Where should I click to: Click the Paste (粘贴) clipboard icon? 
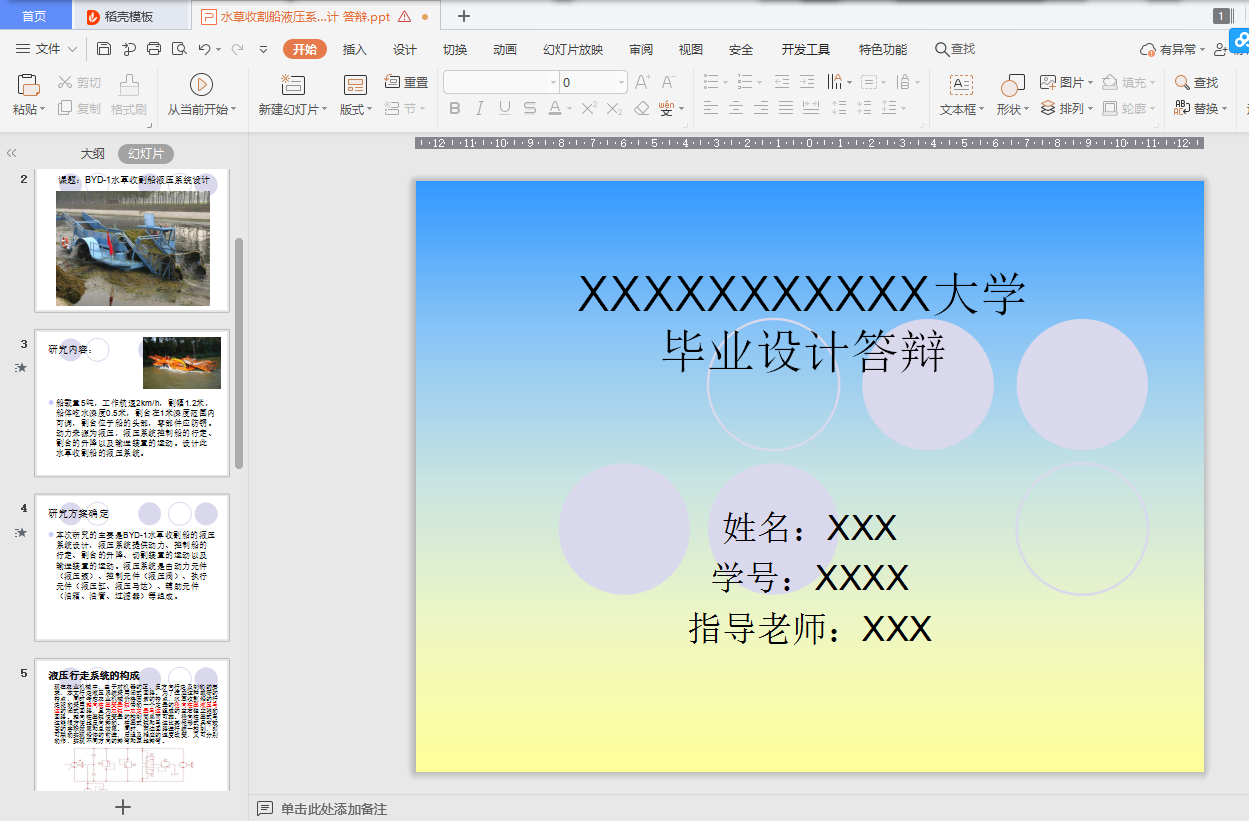click(29, 84)
